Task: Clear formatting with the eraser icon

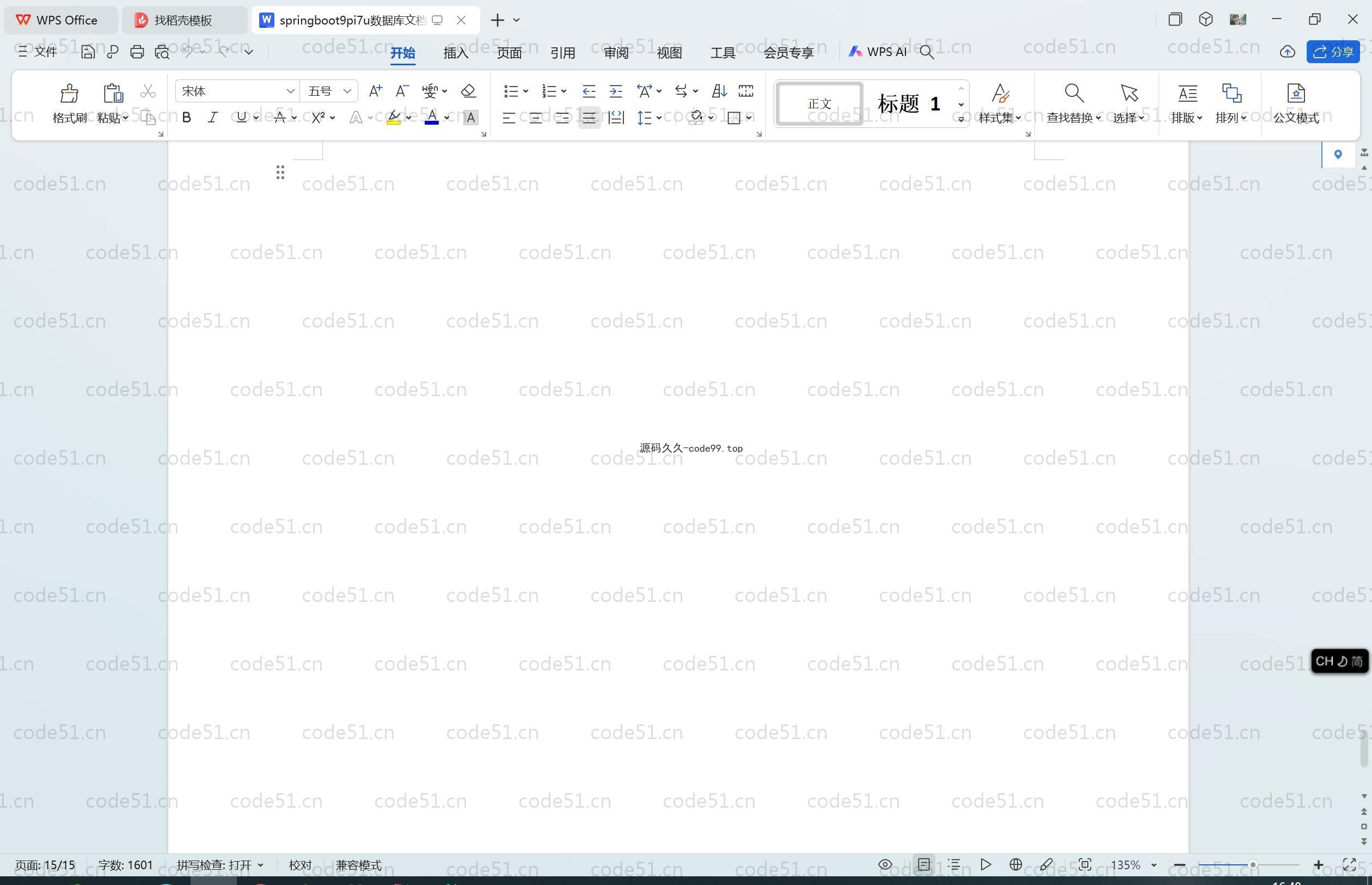Action: click(468, 91)
